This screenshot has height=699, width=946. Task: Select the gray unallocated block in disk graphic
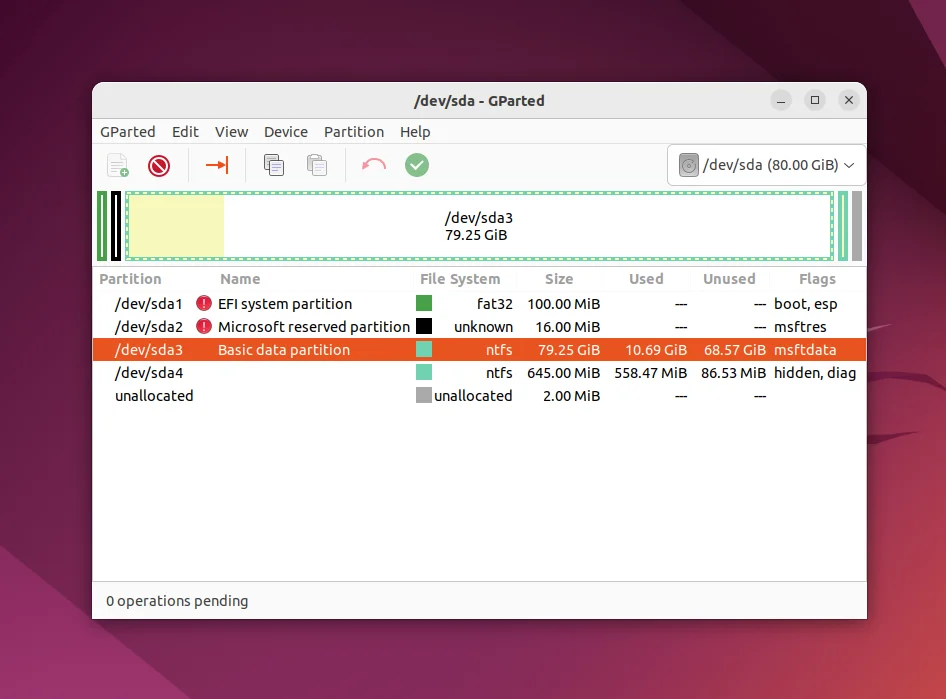[x=857, y=226]
